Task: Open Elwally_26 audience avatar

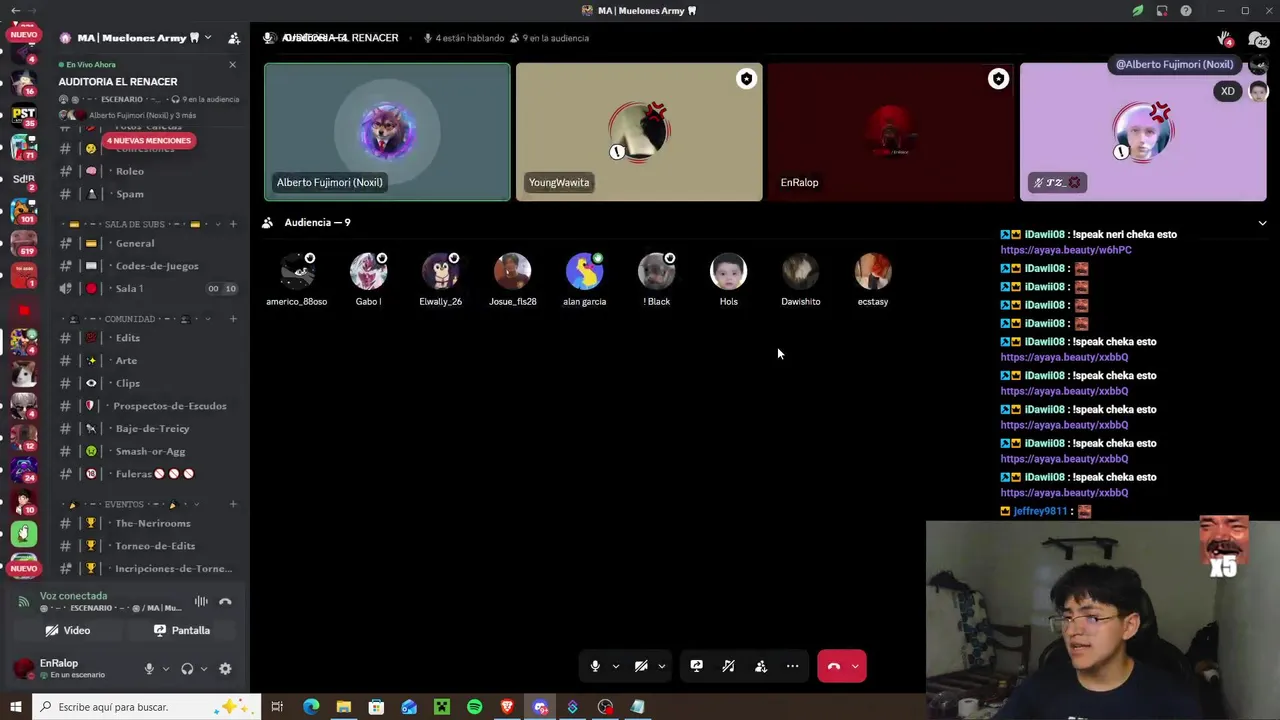Action: click(441, 272)
